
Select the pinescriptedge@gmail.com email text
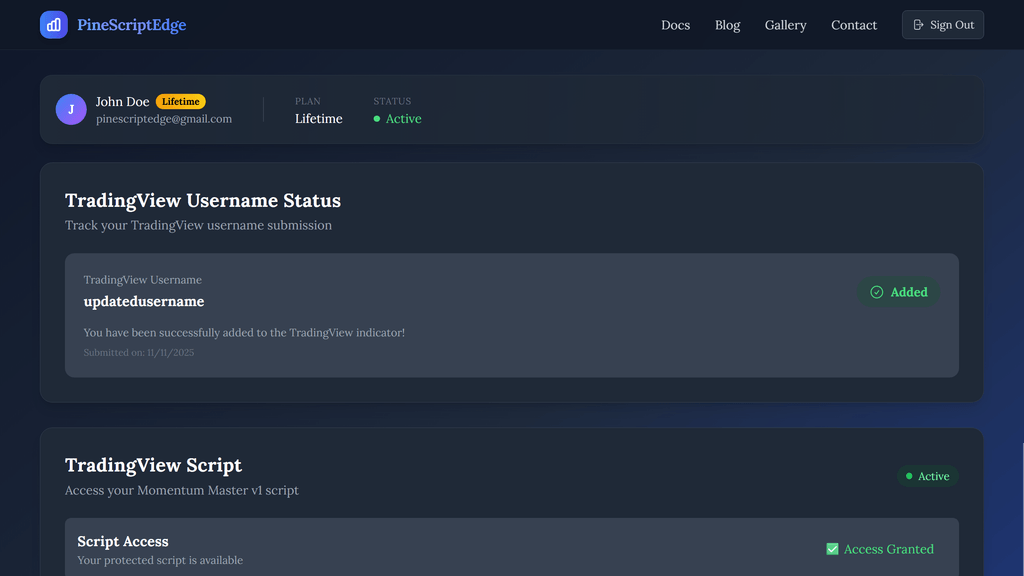(x=164, y=119)
